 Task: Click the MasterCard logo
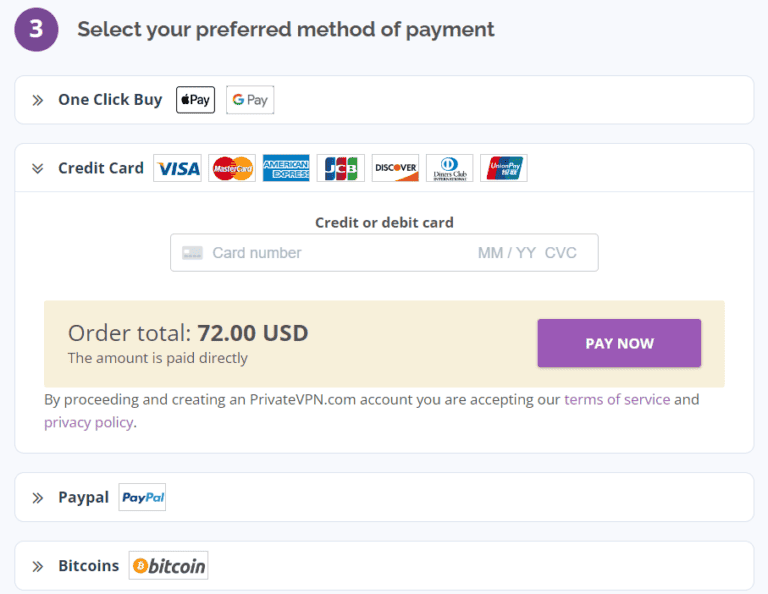pyautogui.click(x=232, y=168)
